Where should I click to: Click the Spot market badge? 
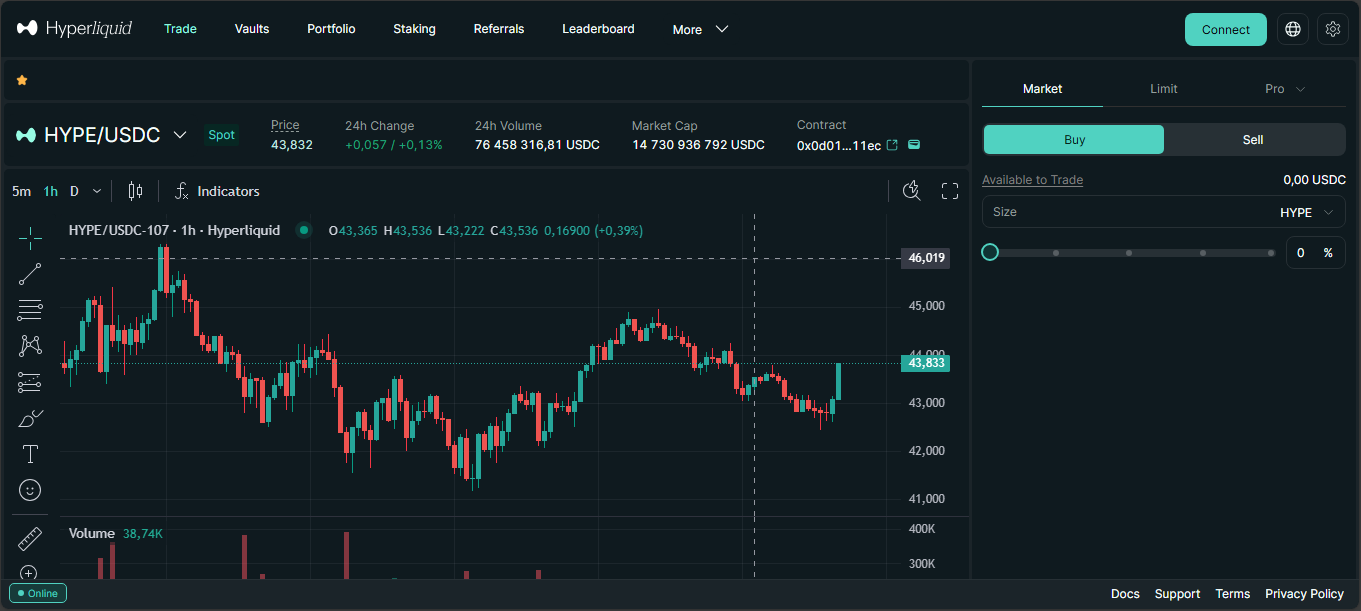[221, 135]
